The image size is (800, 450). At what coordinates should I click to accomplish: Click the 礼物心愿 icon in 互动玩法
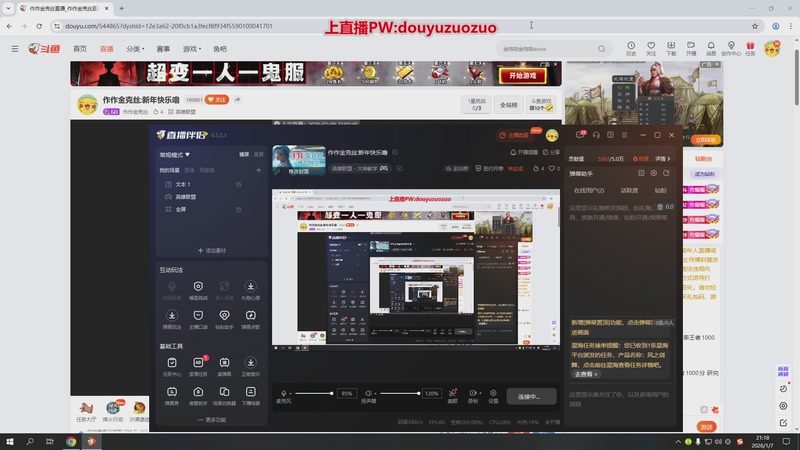[251, 286]
